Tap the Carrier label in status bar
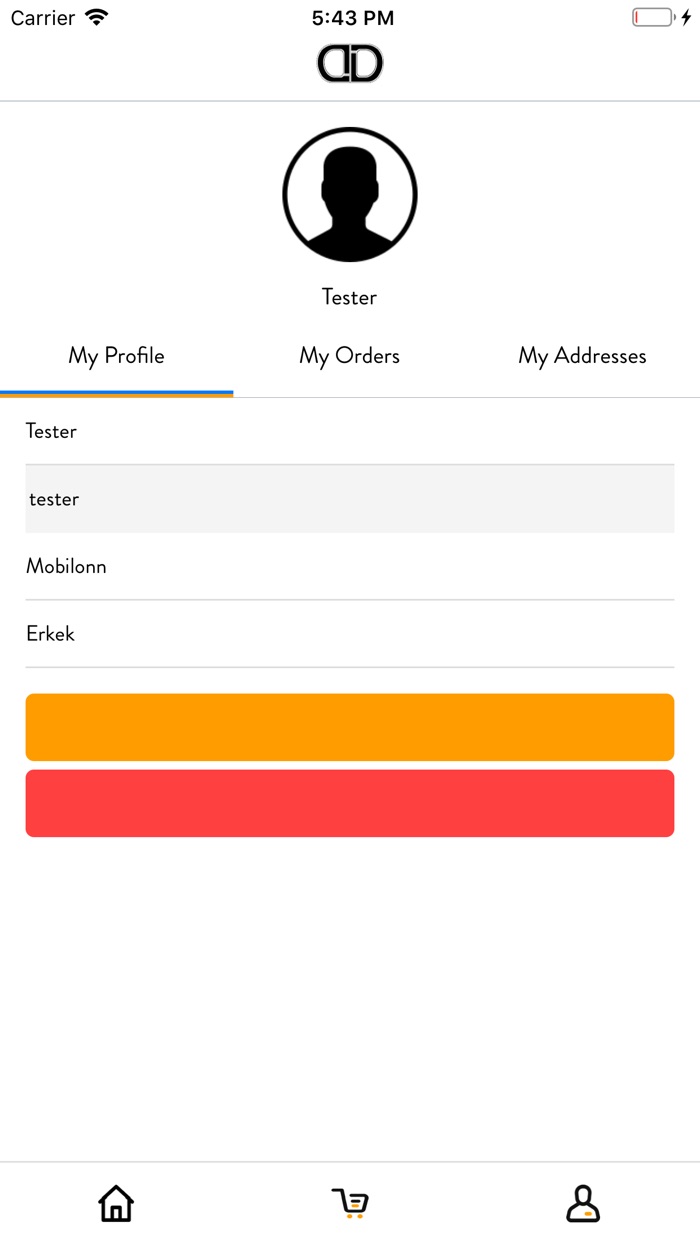 pos(43,18)
